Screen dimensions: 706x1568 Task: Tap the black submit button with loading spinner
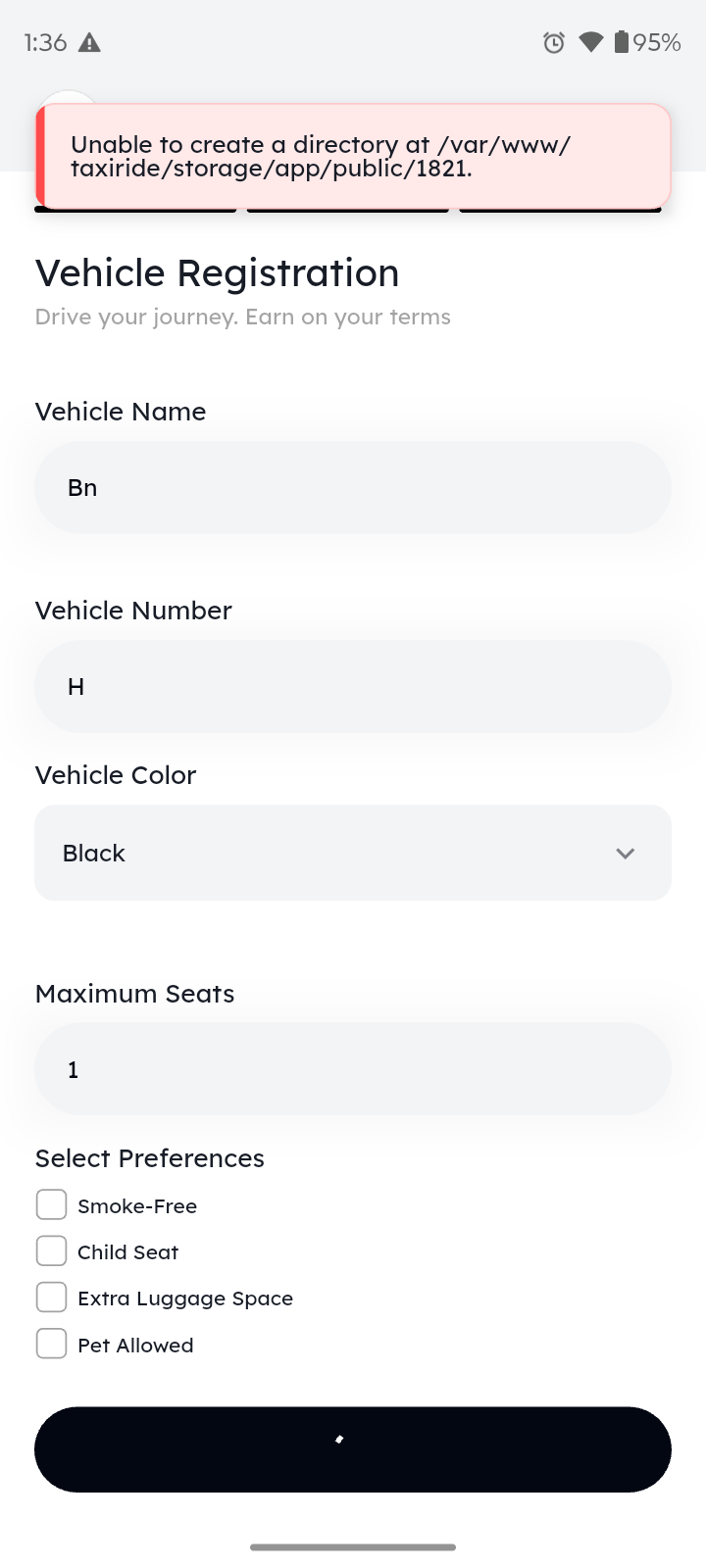pyautogui.click(x=353, y=1449)
